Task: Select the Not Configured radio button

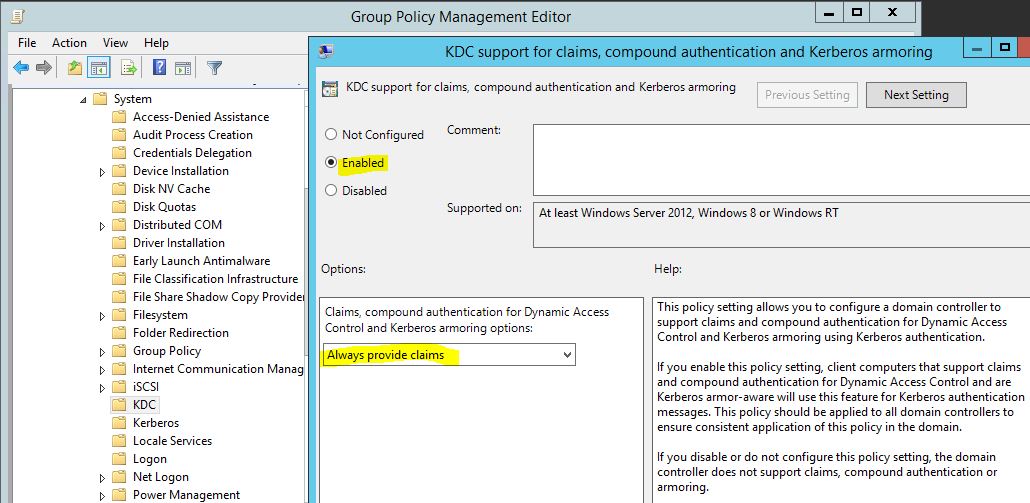Action: coord(331,135)
